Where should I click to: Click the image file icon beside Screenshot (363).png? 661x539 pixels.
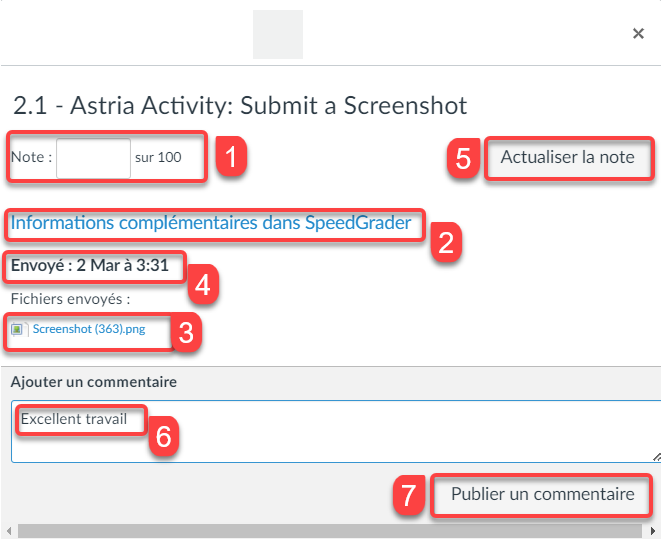click(x=19, y=329)
